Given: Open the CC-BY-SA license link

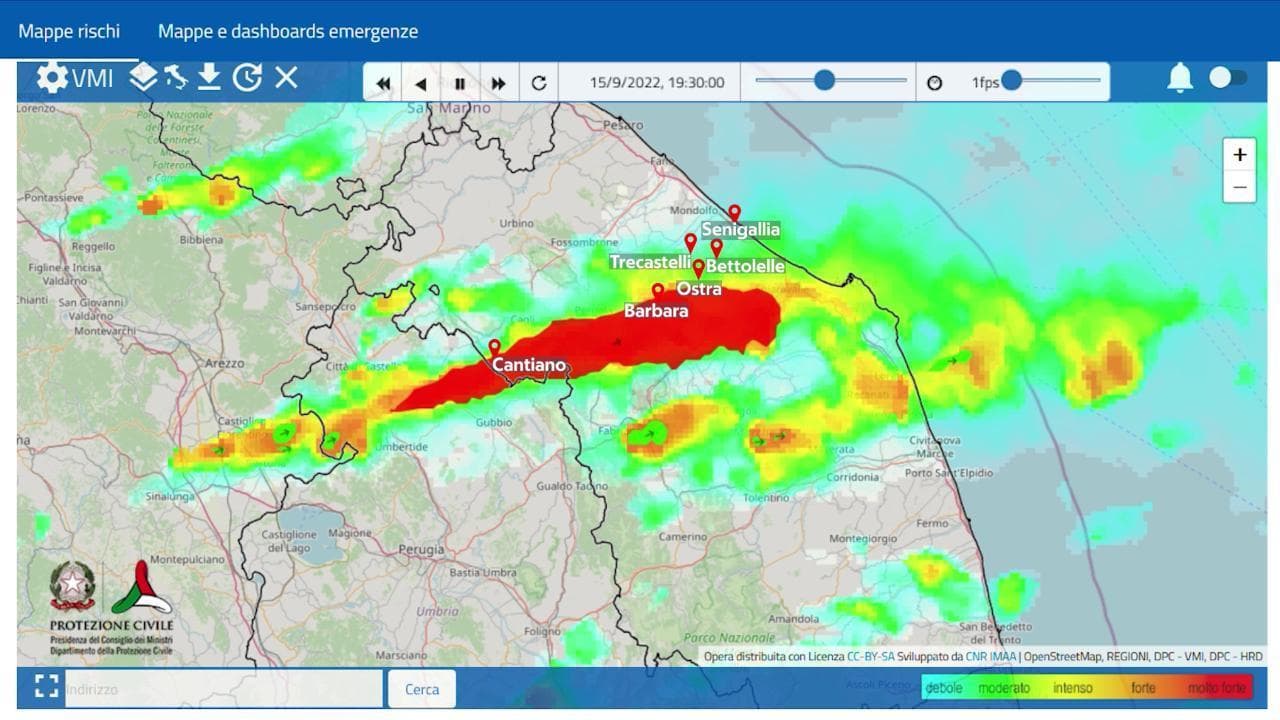Looking at the screenshot, I should [x=870, y=657].
